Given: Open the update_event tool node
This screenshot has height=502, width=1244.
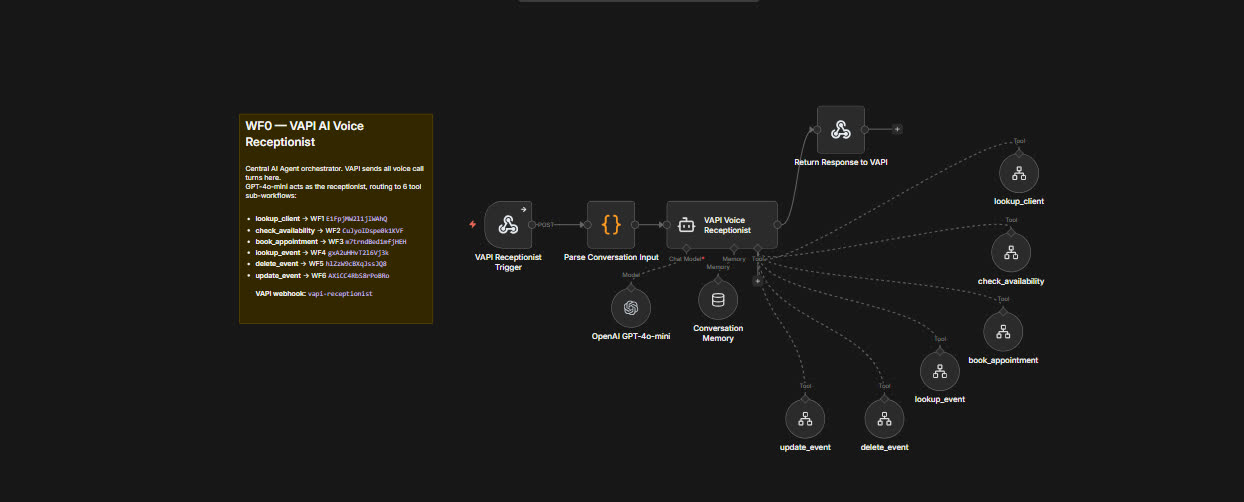Looking at the screenshot, I should pyautogui.click(x=805, y=418).
